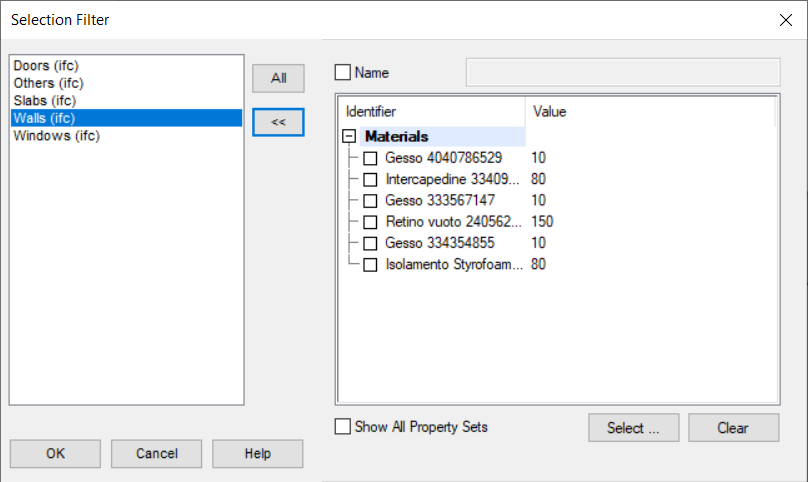Click the Identifier column header
808x482 pixels.
coord(430,111)
